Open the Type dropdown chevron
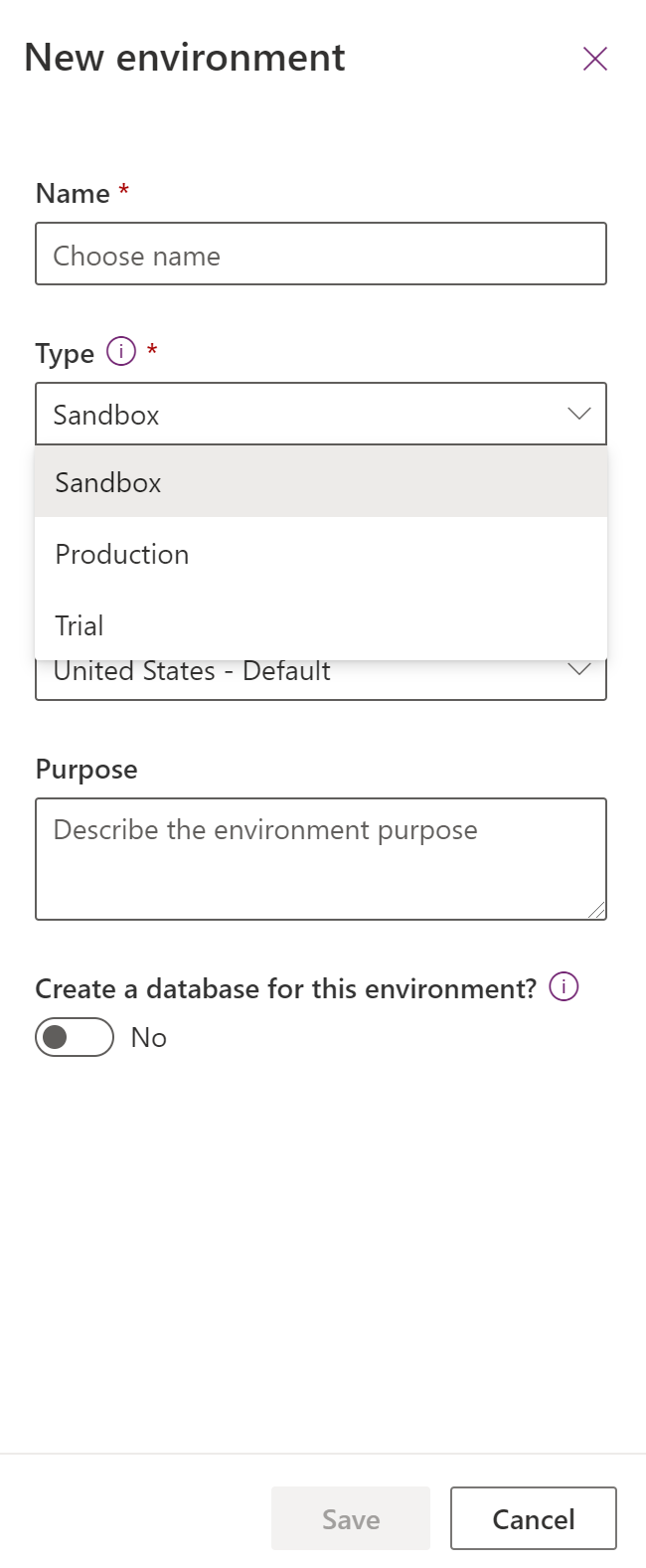 click(x=579, y=414)
